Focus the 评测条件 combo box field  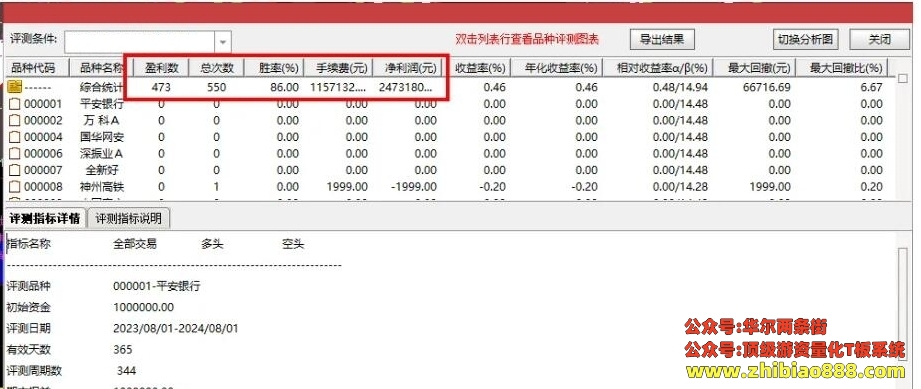point(140,42)
